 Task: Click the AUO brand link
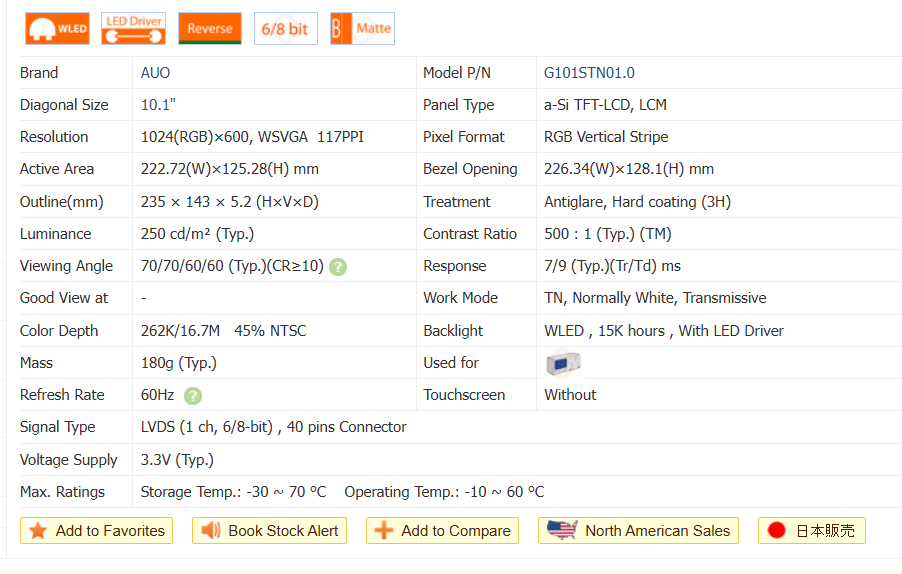[x=156, y=73]
